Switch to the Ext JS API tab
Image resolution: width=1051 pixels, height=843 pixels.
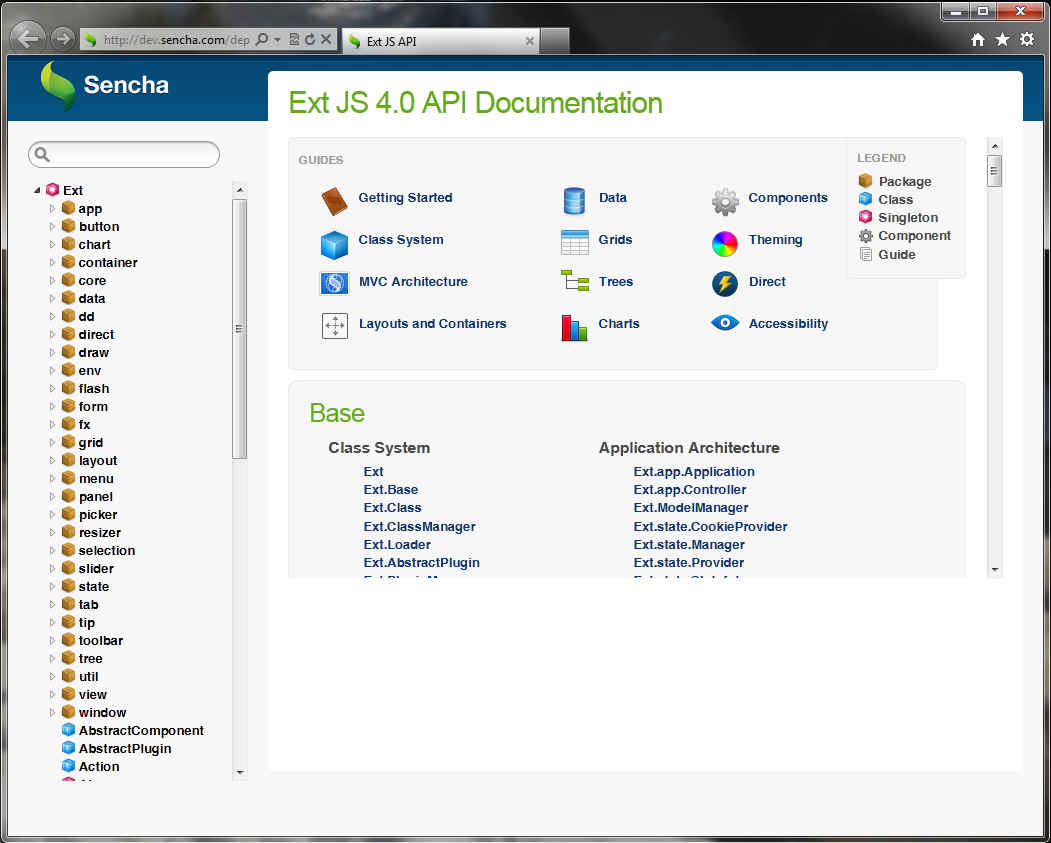coord(440,42)
